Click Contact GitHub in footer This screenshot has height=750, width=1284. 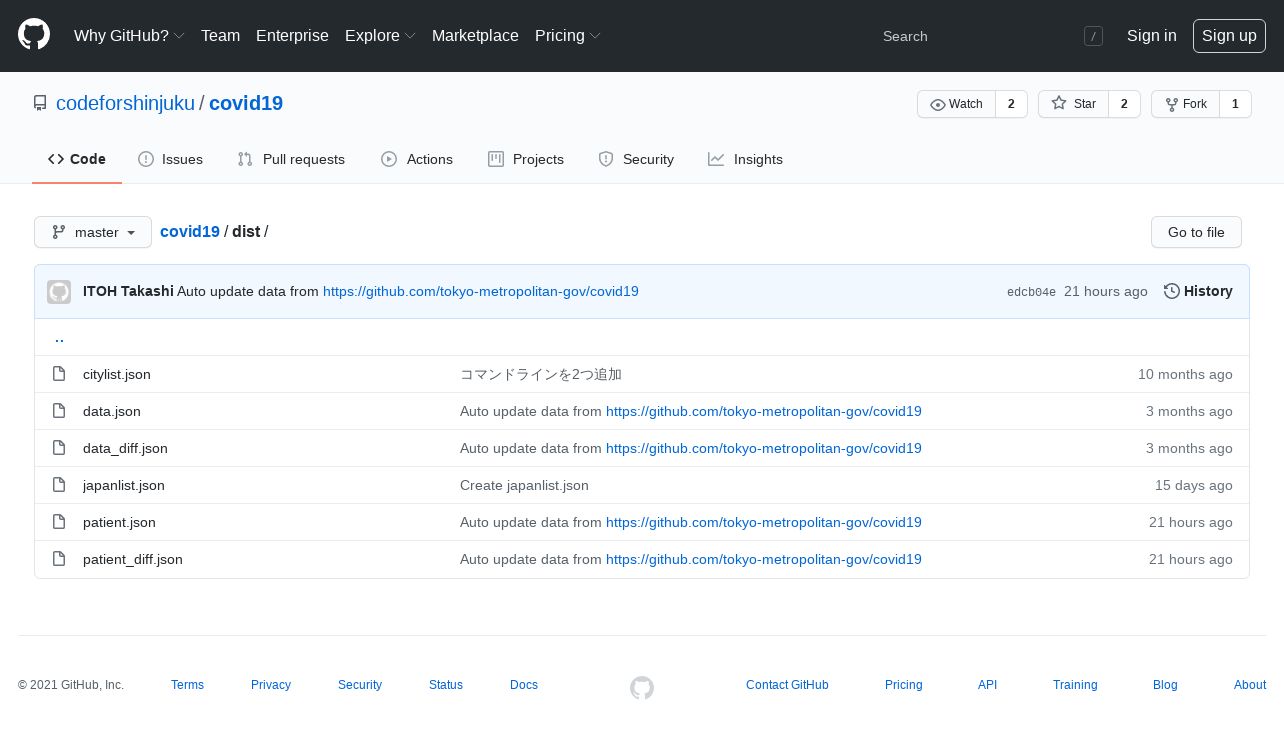pos(787,685)
